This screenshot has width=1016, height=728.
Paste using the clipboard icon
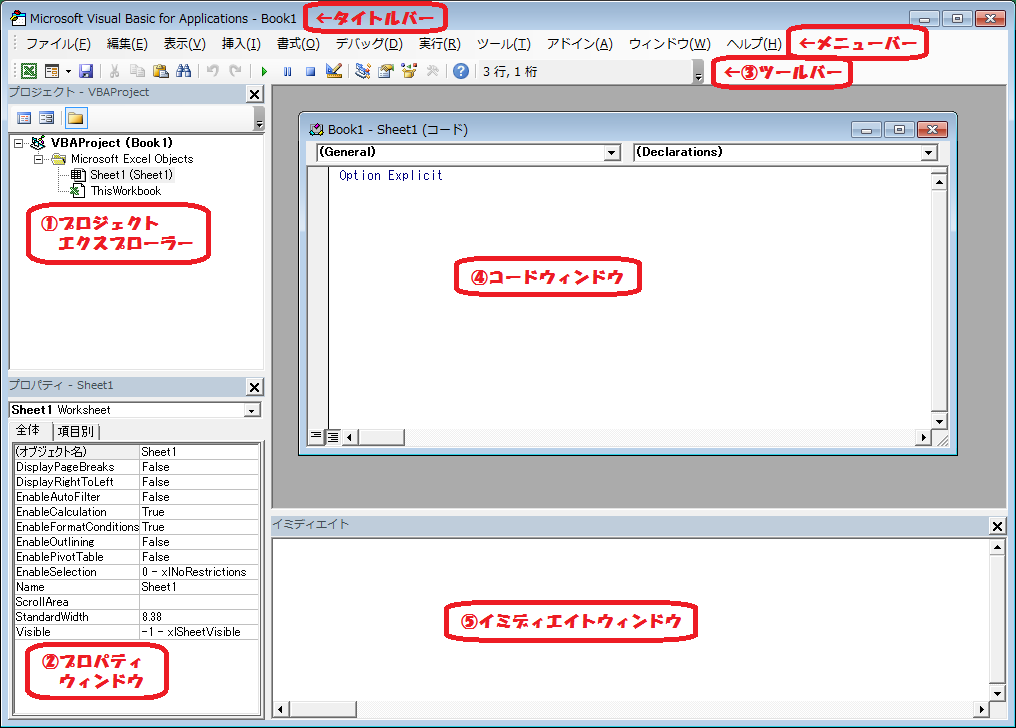point(161,71)
